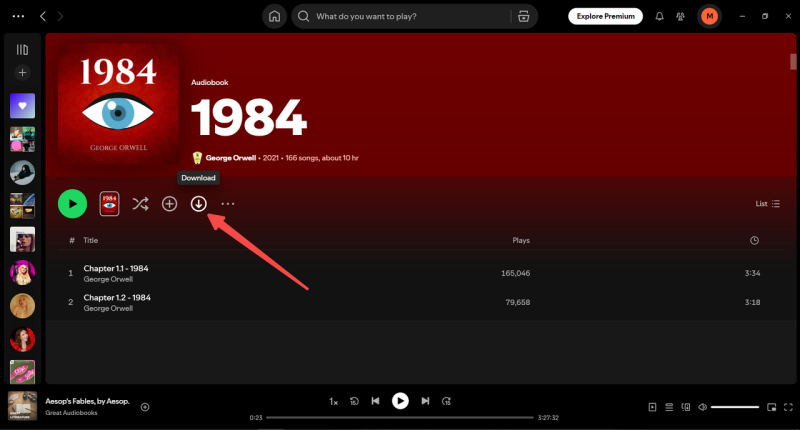Go to previous track

pyautogui.click(x=375, y=401)
